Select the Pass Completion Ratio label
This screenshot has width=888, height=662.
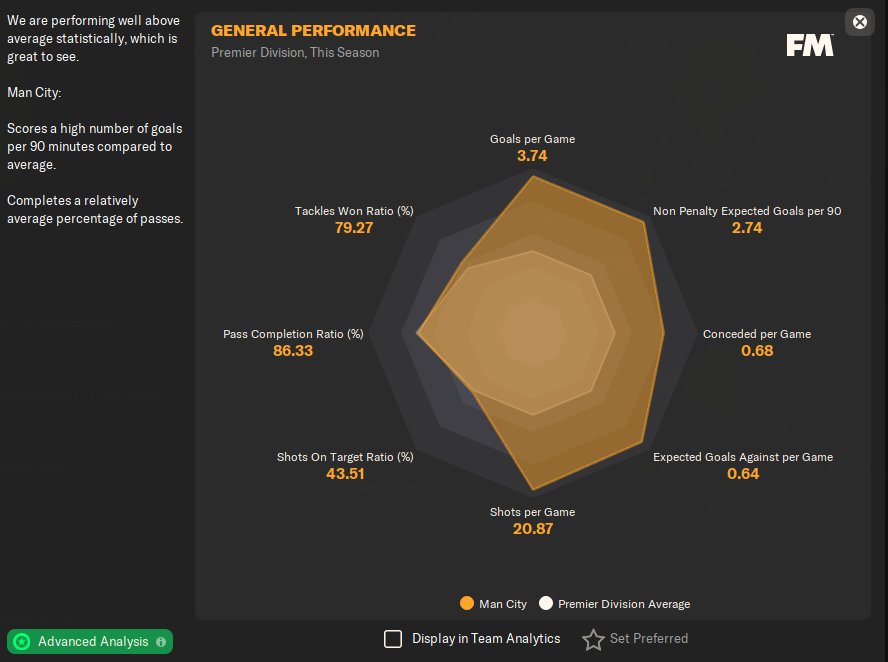293,334
